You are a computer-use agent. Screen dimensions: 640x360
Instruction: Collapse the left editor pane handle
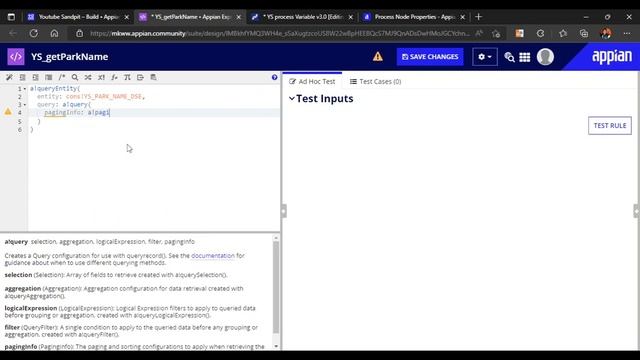(284, 211)
